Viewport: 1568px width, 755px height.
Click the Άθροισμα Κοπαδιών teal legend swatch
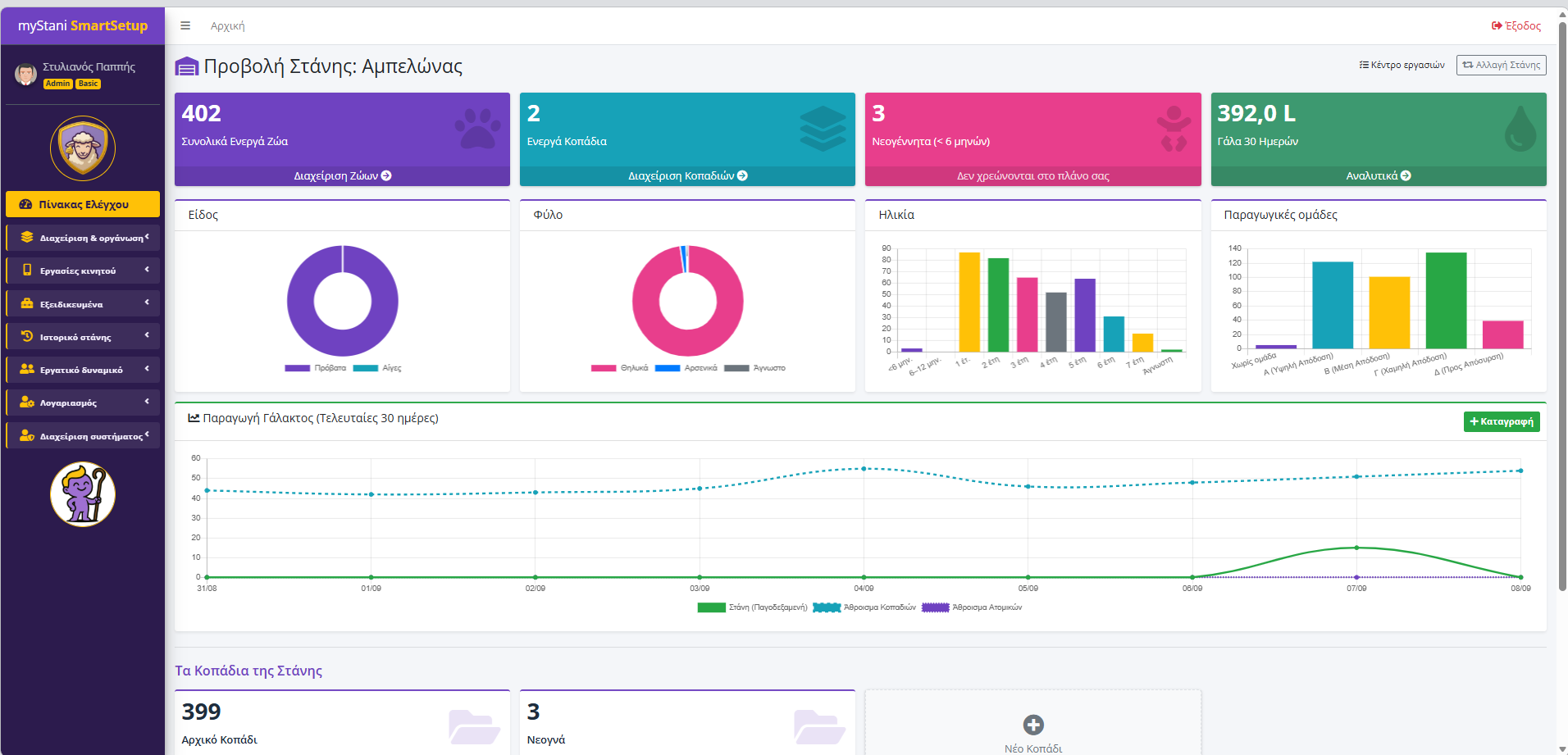point(827,607)
